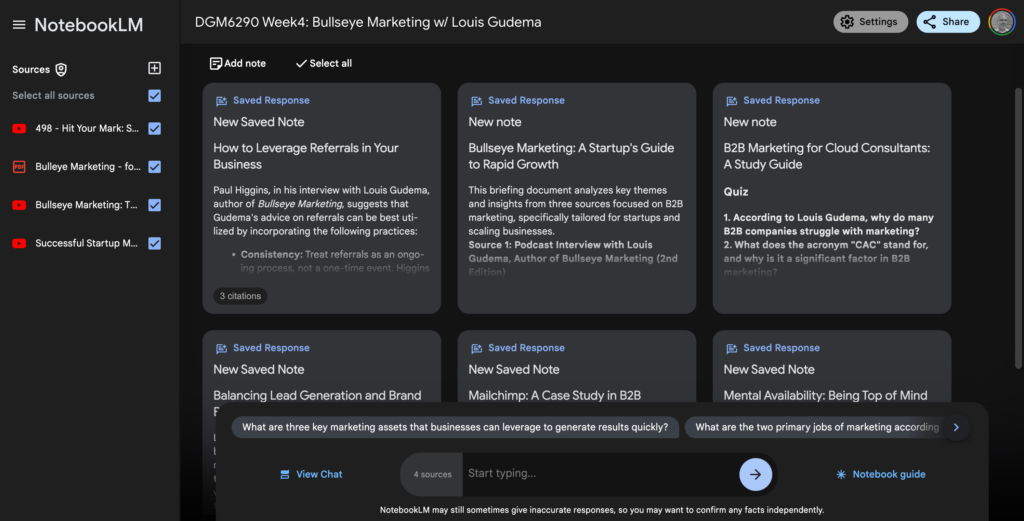Click the NotebookLM logo text
Screen dimensions: 1024x521
click(x=88, y=25)
